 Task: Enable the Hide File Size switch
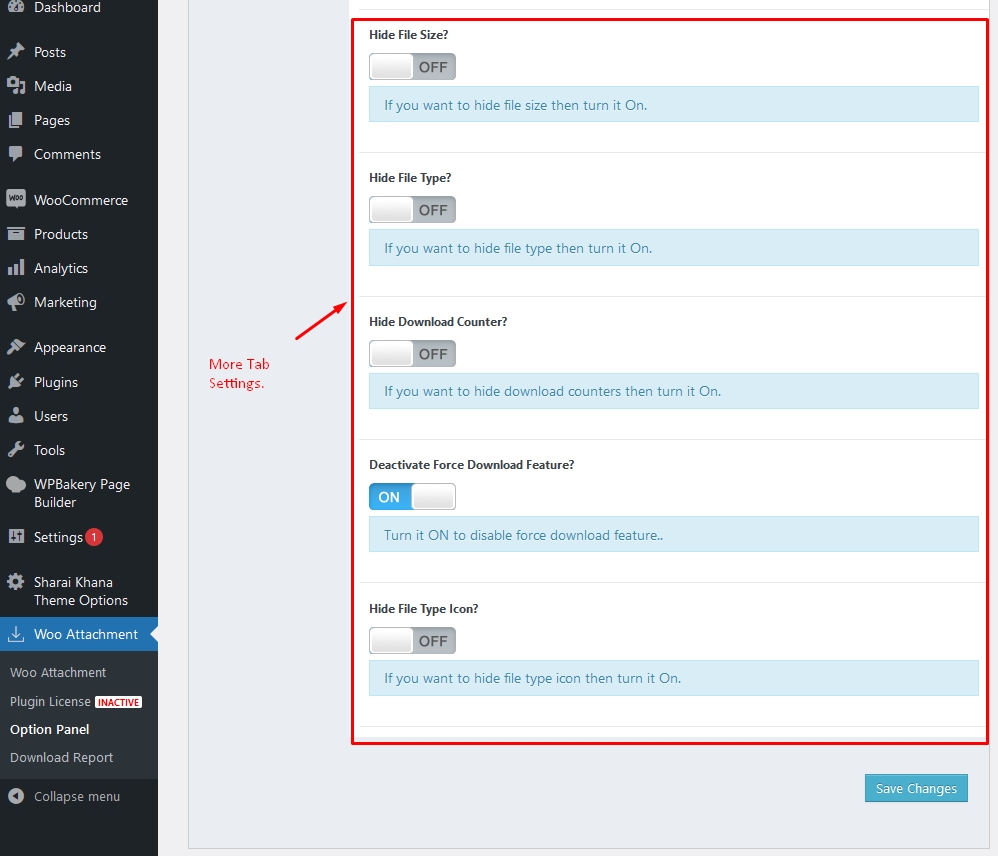click(412, 66)
